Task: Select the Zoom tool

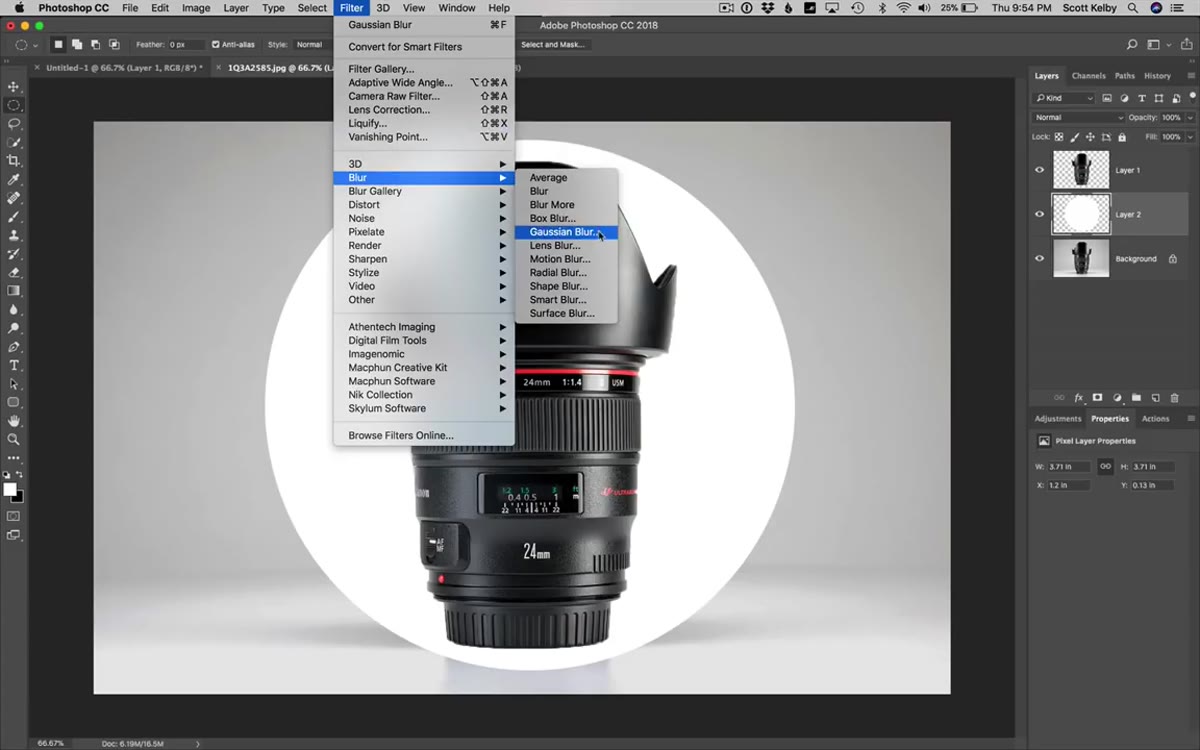Action: click(x=14, y=439)
